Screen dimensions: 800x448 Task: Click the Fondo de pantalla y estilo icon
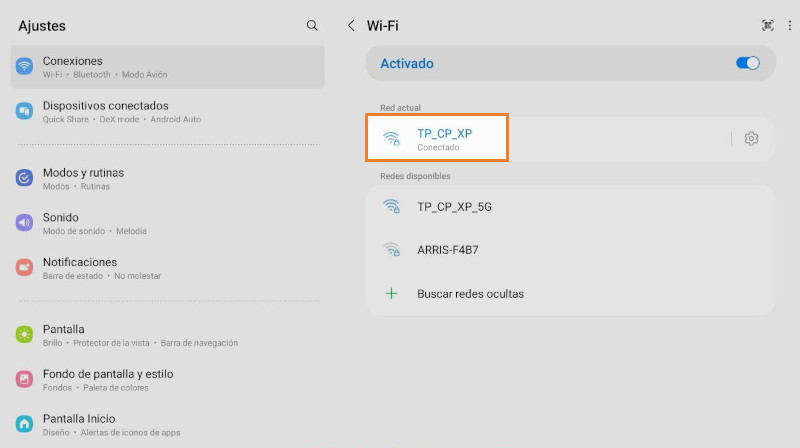(x=25, y=379)
